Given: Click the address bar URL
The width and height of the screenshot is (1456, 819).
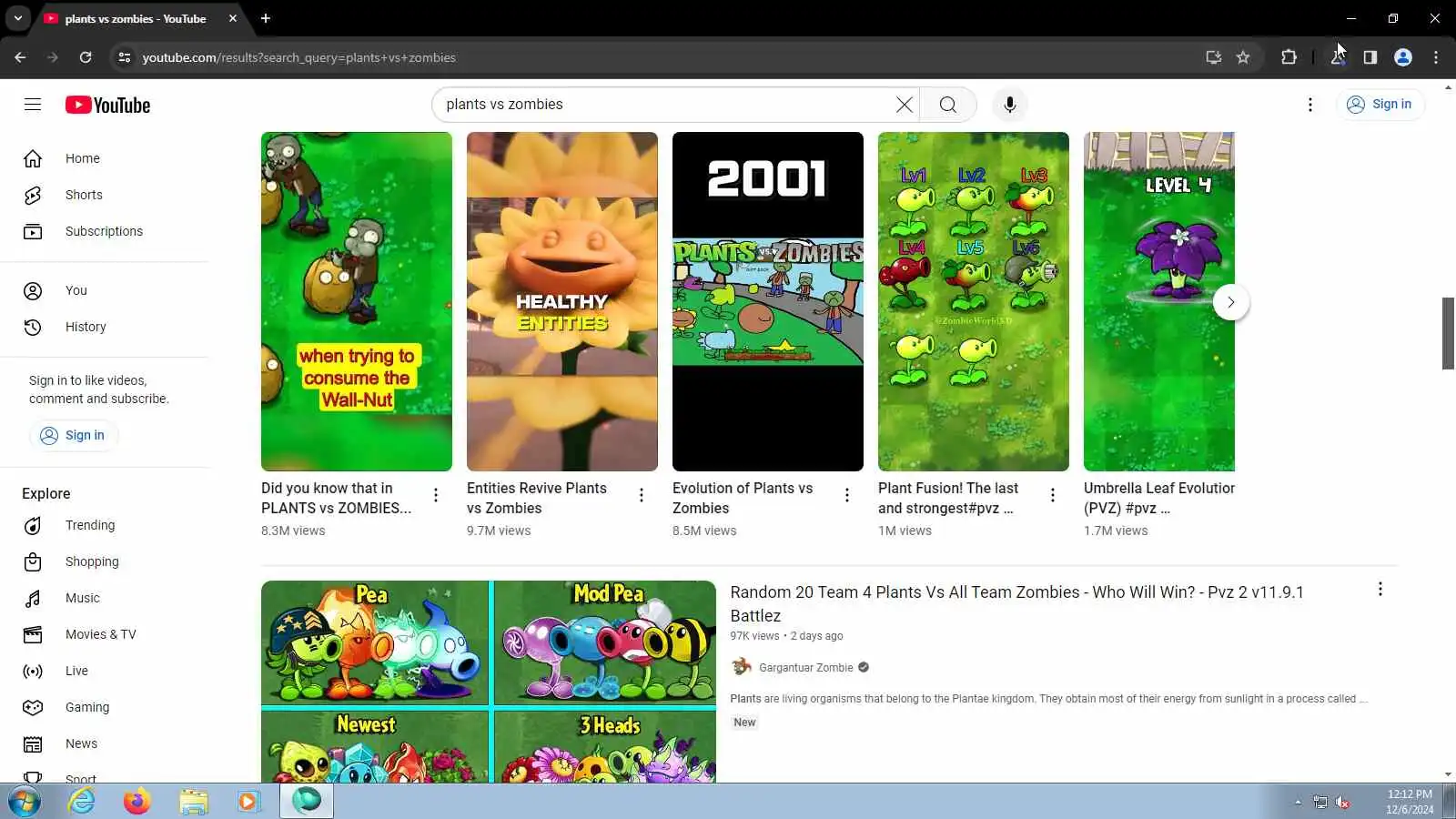Looking at the screenshot, I should tap(298, 57).
